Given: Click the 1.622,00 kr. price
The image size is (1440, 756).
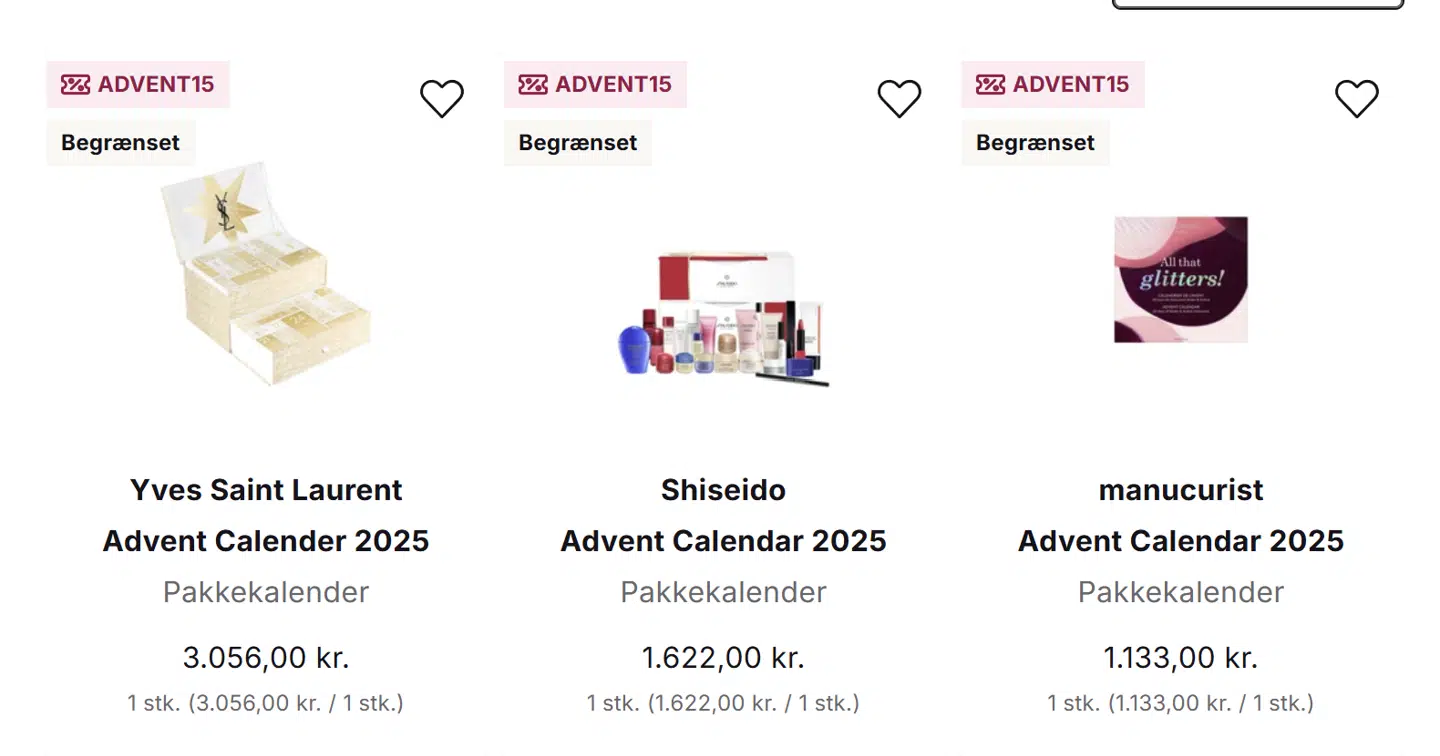Looking at the screenshot, I should click(x=723, y=658).
